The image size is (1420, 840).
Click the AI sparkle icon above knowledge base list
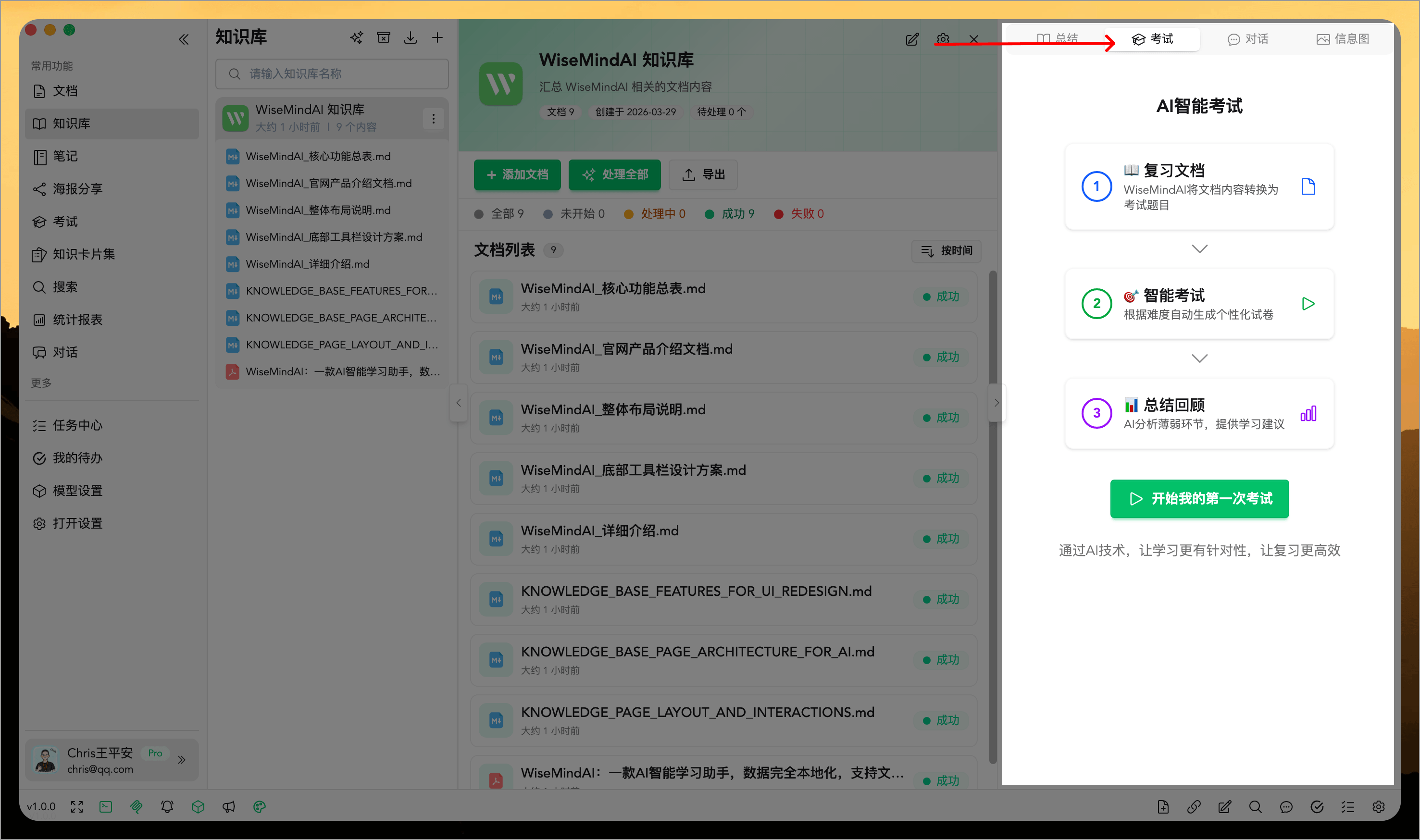pyautogui.click(x=356, y=37)
